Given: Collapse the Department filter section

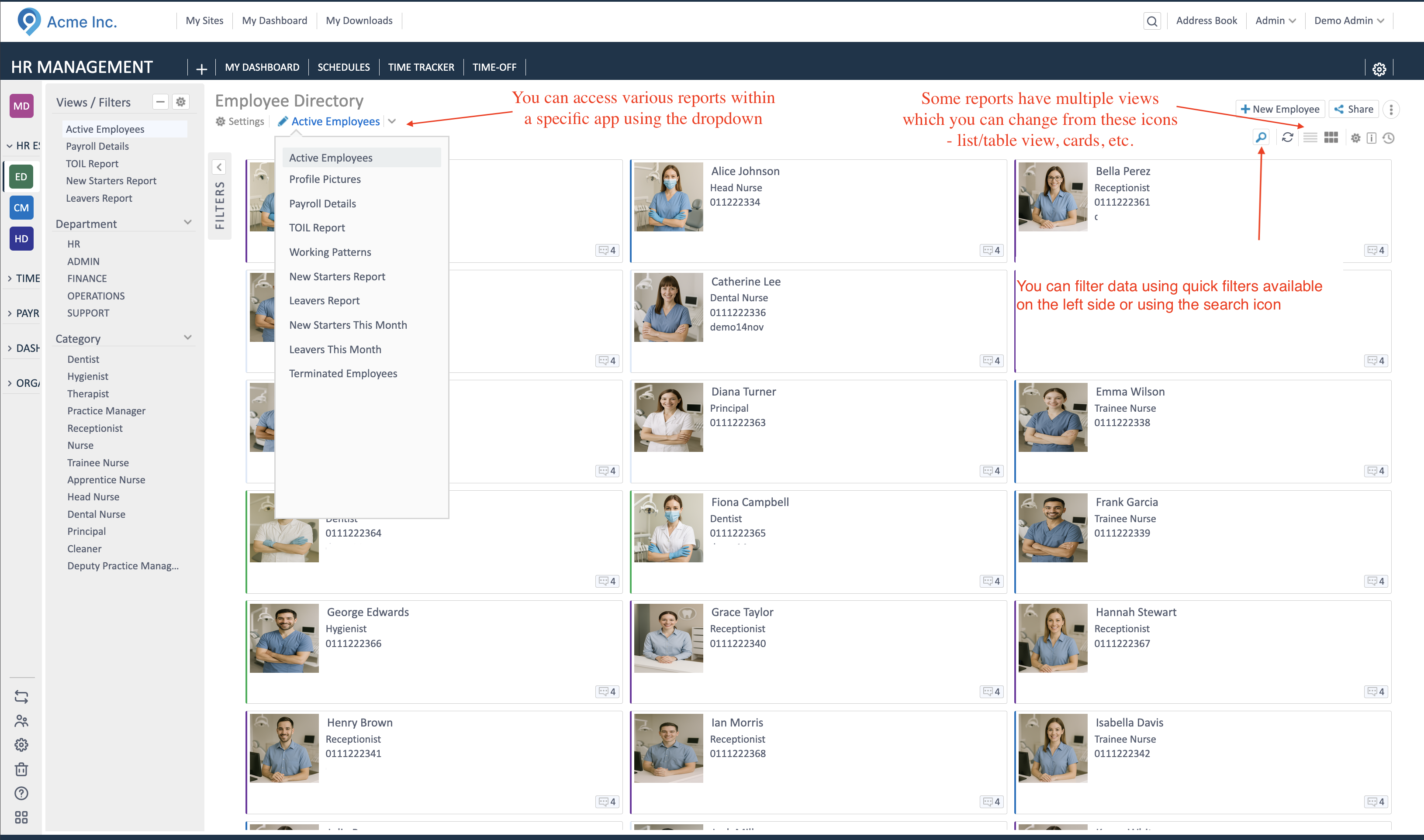Looking at the screenshot, I should (188, 223).
